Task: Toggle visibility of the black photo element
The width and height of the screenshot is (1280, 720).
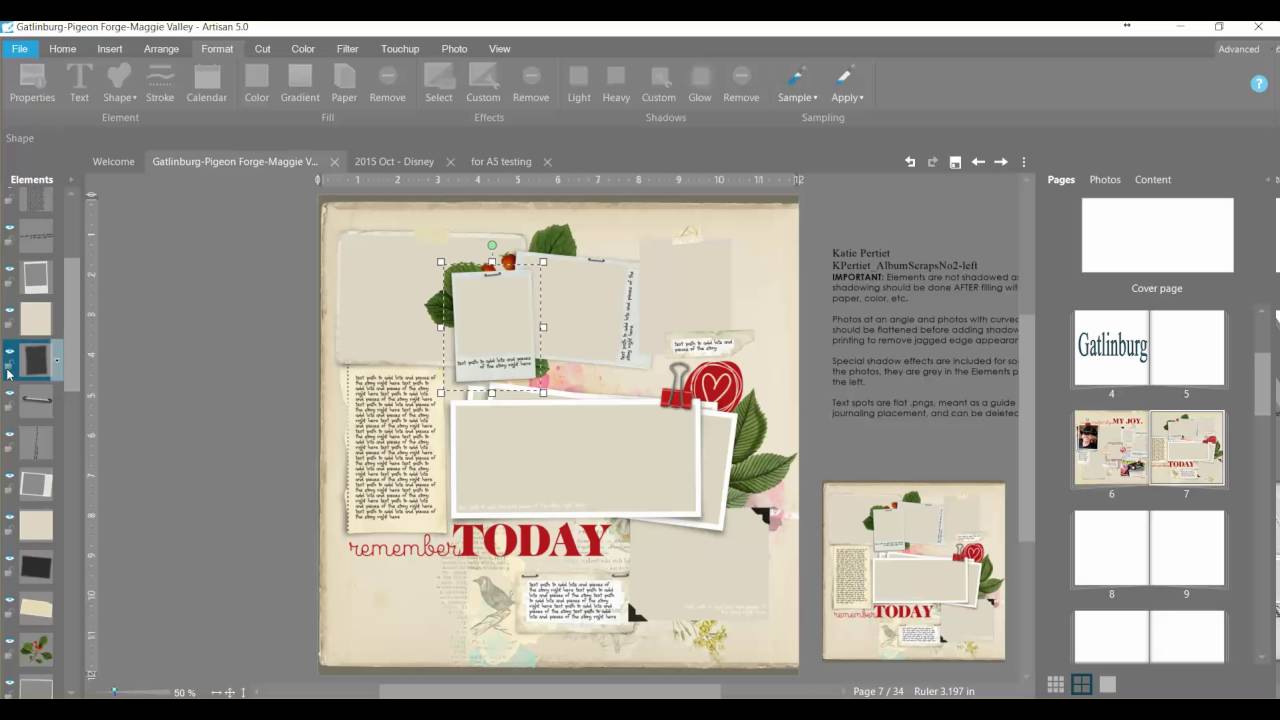Action: (x=9, y=558)
